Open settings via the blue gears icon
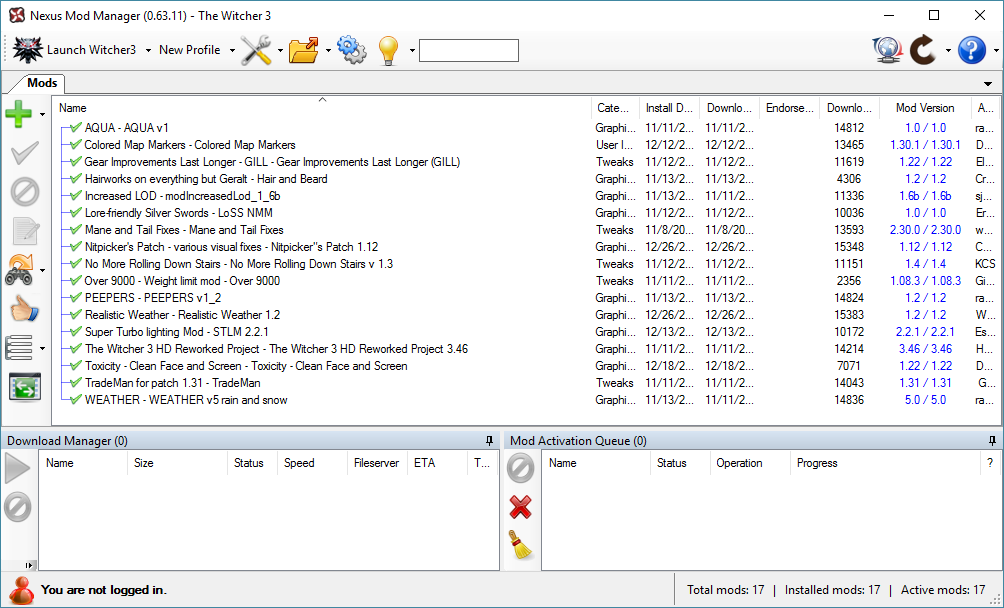Image resolution: width=1004 pixels, height=608 pixels. click(351, 50)
